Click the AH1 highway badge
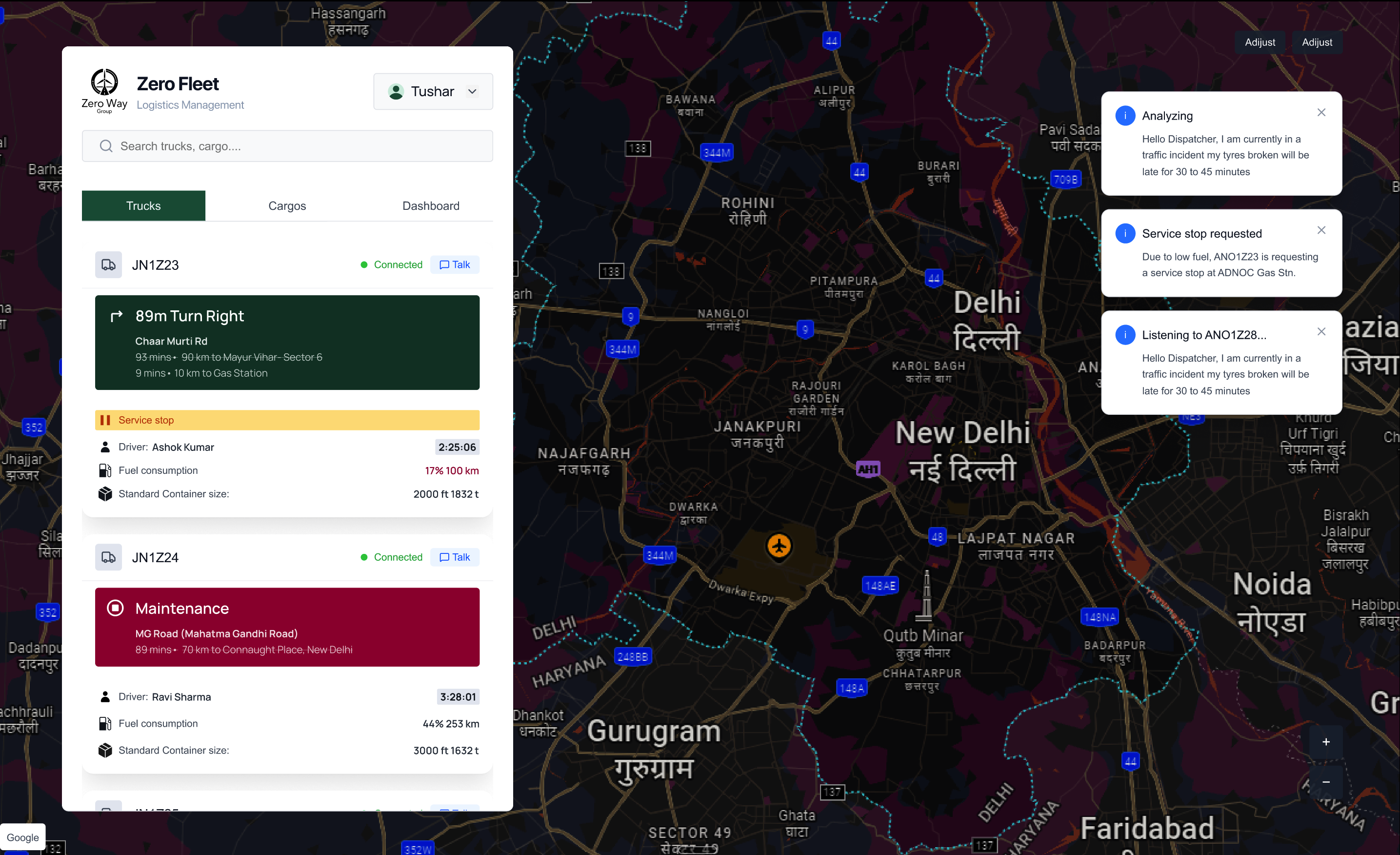 click(x=868, y=469)
